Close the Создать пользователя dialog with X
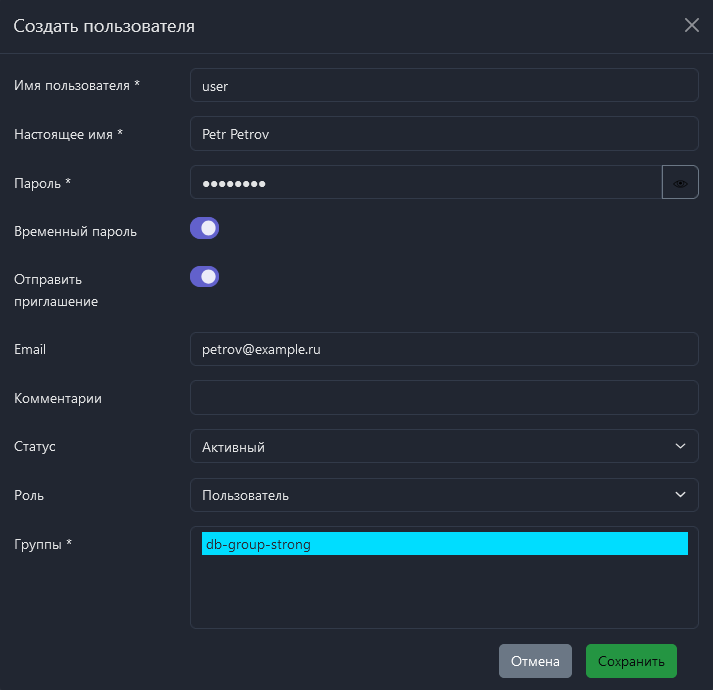This screenshot has height=690, width=713. point(691,26)
